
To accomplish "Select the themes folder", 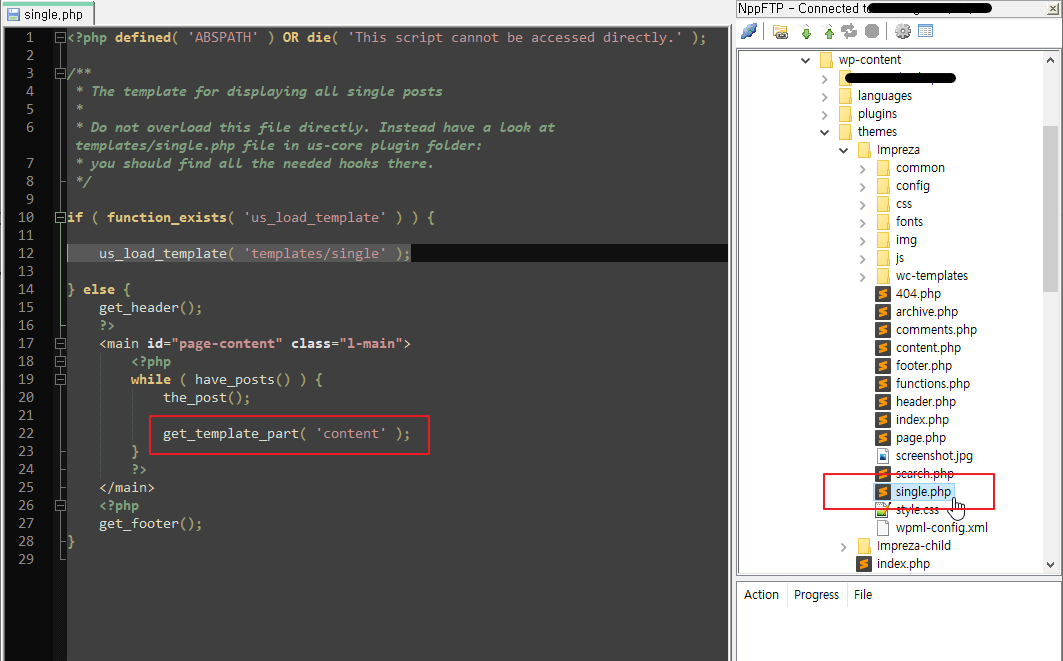I will click(877, 132).
